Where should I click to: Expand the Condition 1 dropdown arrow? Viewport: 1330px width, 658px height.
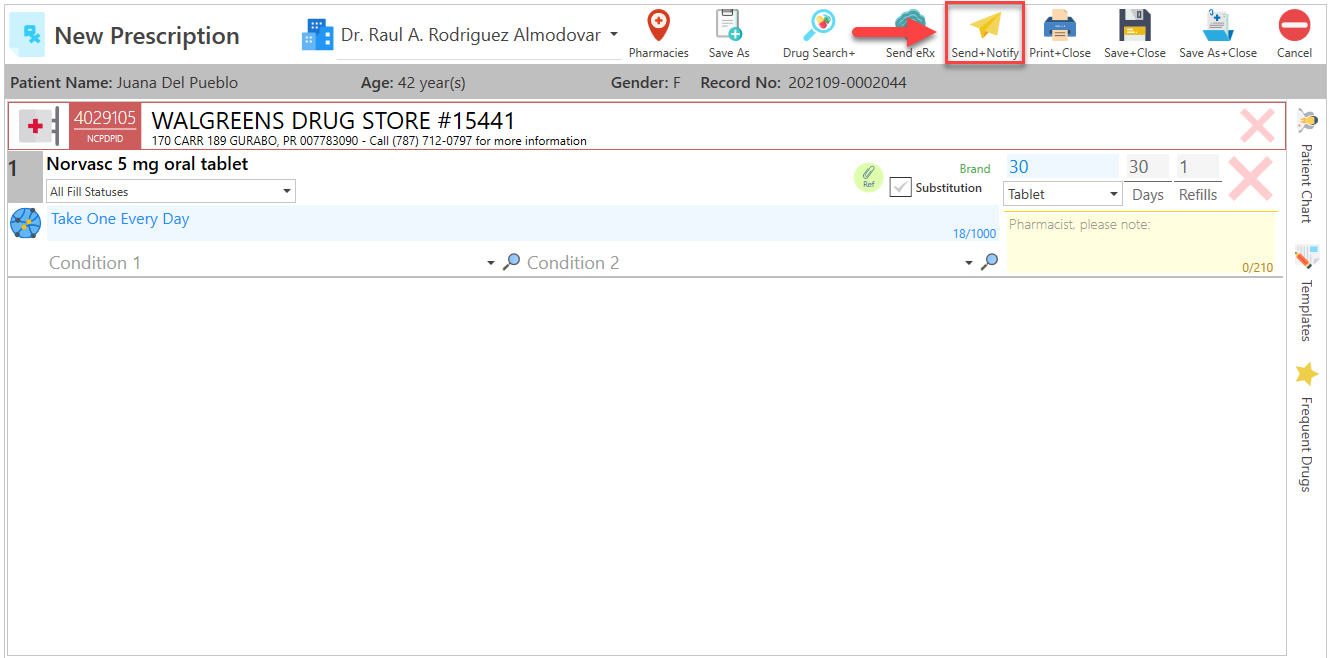click(x=491, y=263)
